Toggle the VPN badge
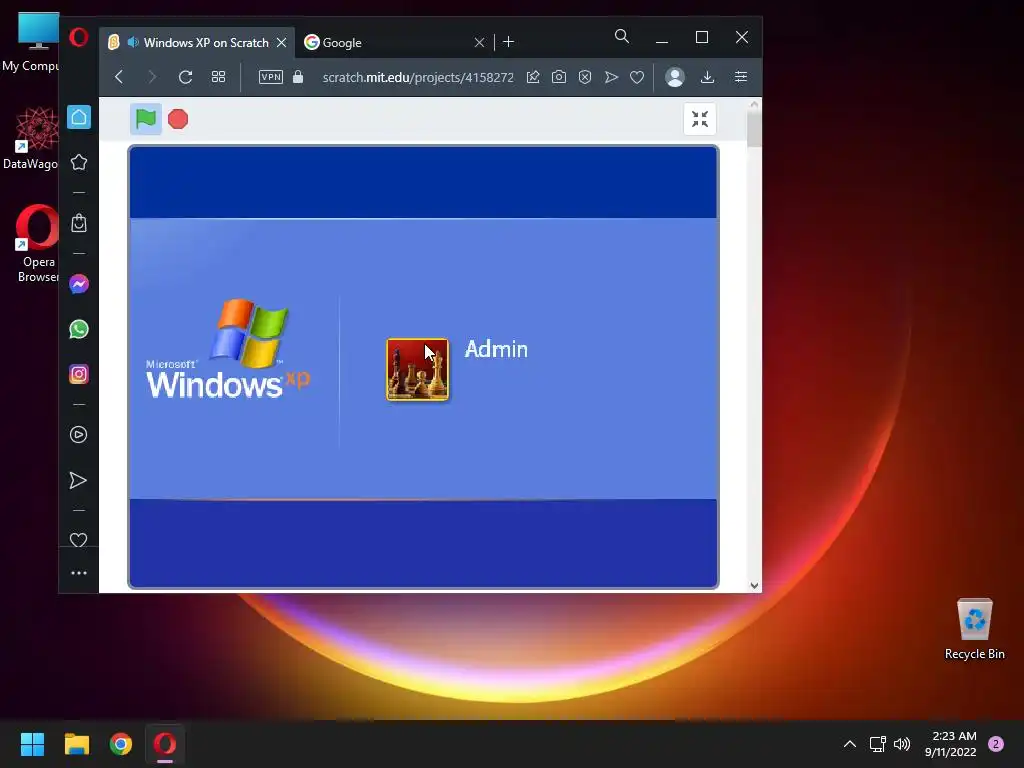This screenshot has height=768, width=1024. [x=271, y=77]
